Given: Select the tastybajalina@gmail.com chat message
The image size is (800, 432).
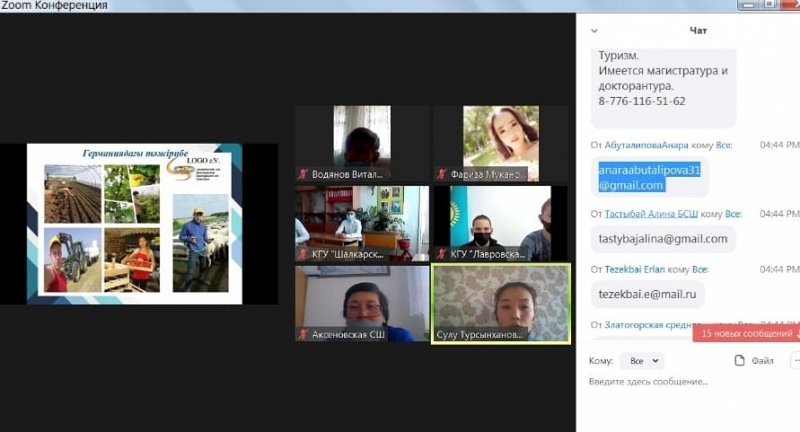Looking at the screenshot, I should (663, 239).
